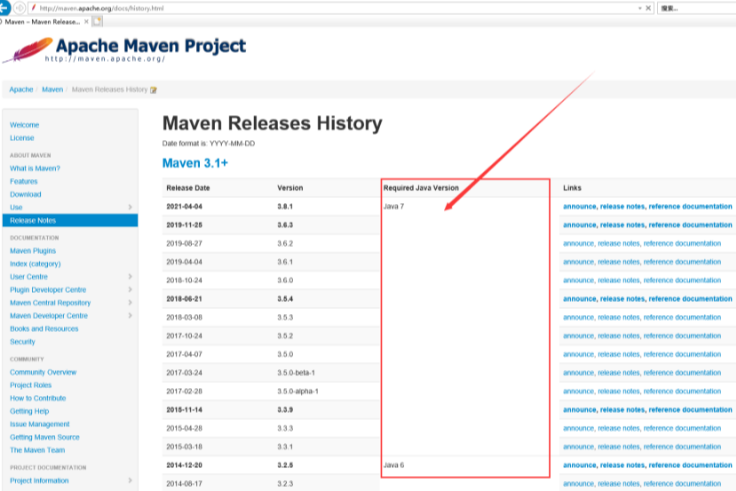Open the Features sidebar link
Screen dimensions: 736x491
(23, 181)
